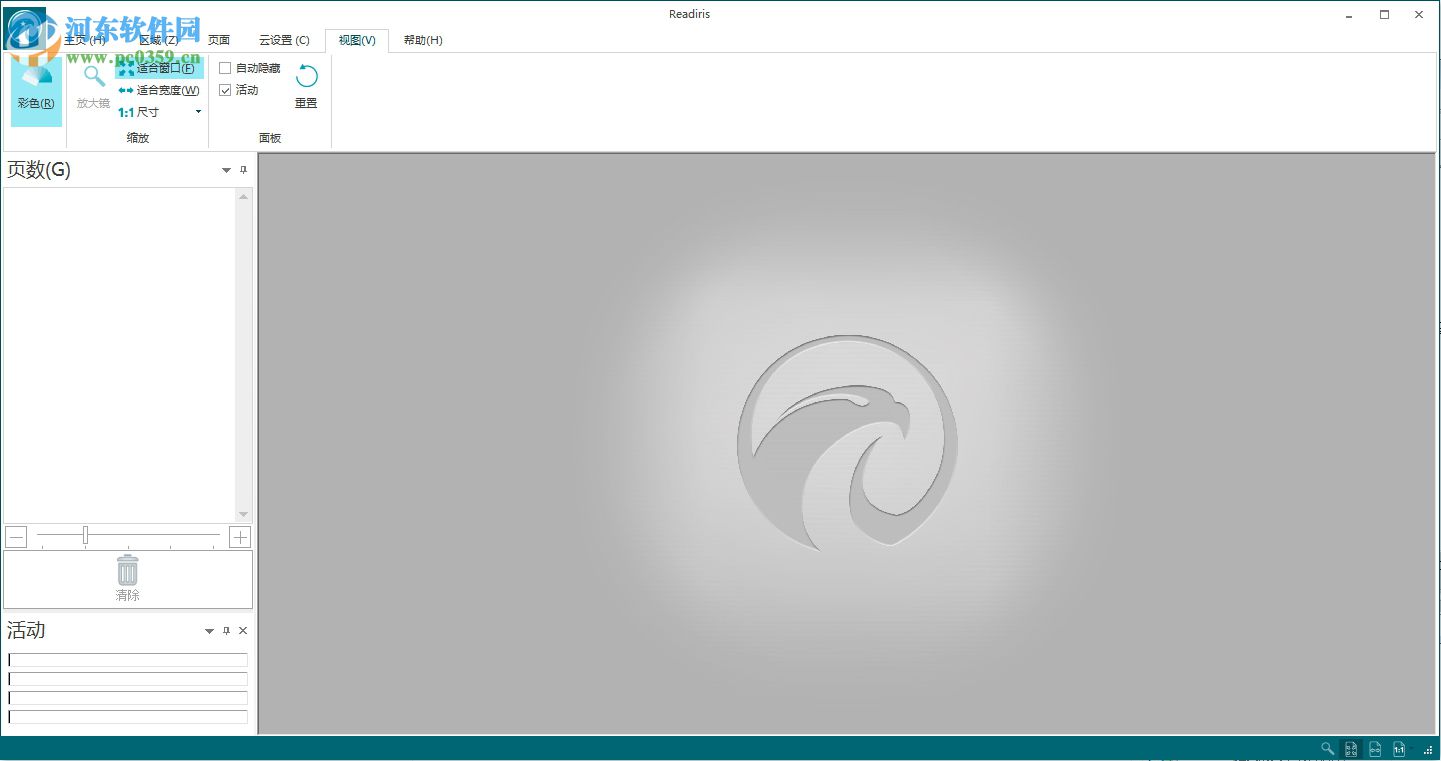The image size is (1441, 761).
Task: Click the 清除 trash clear button
Action: tap(128, 579)
